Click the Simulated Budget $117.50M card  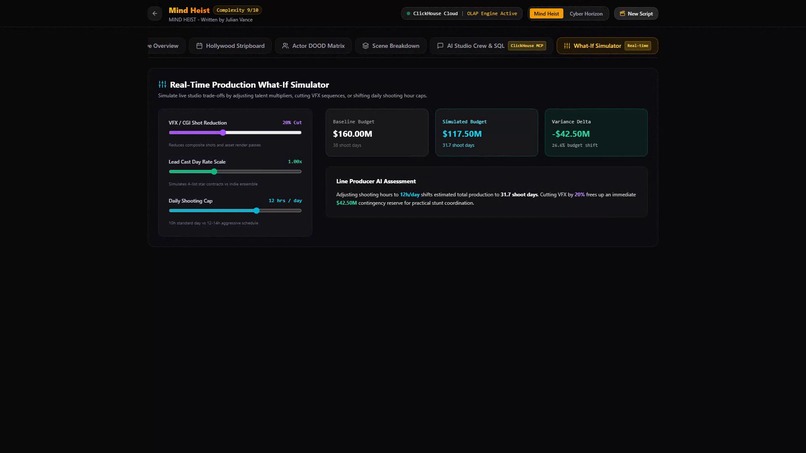tap(486, 133)
